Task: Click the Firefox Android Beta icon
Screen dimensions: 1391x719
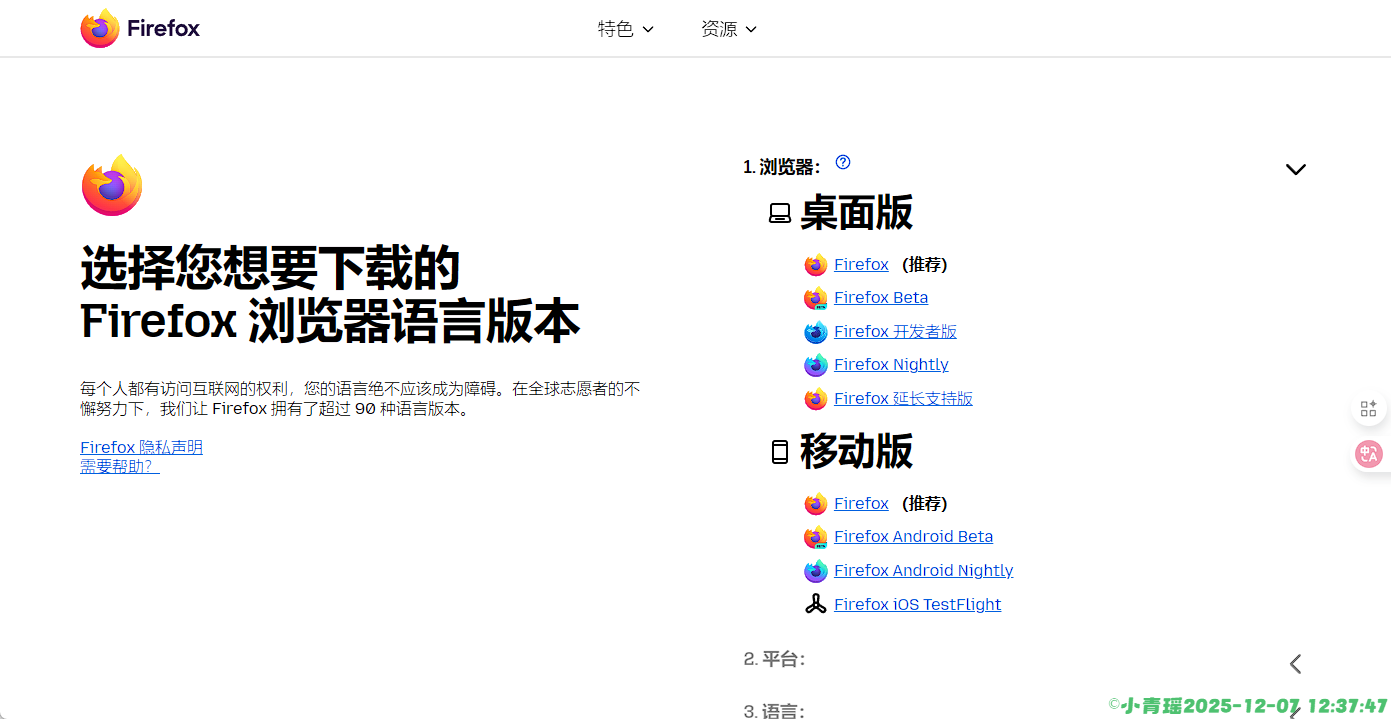Action: pyautogui.click(x=816, y=537)
